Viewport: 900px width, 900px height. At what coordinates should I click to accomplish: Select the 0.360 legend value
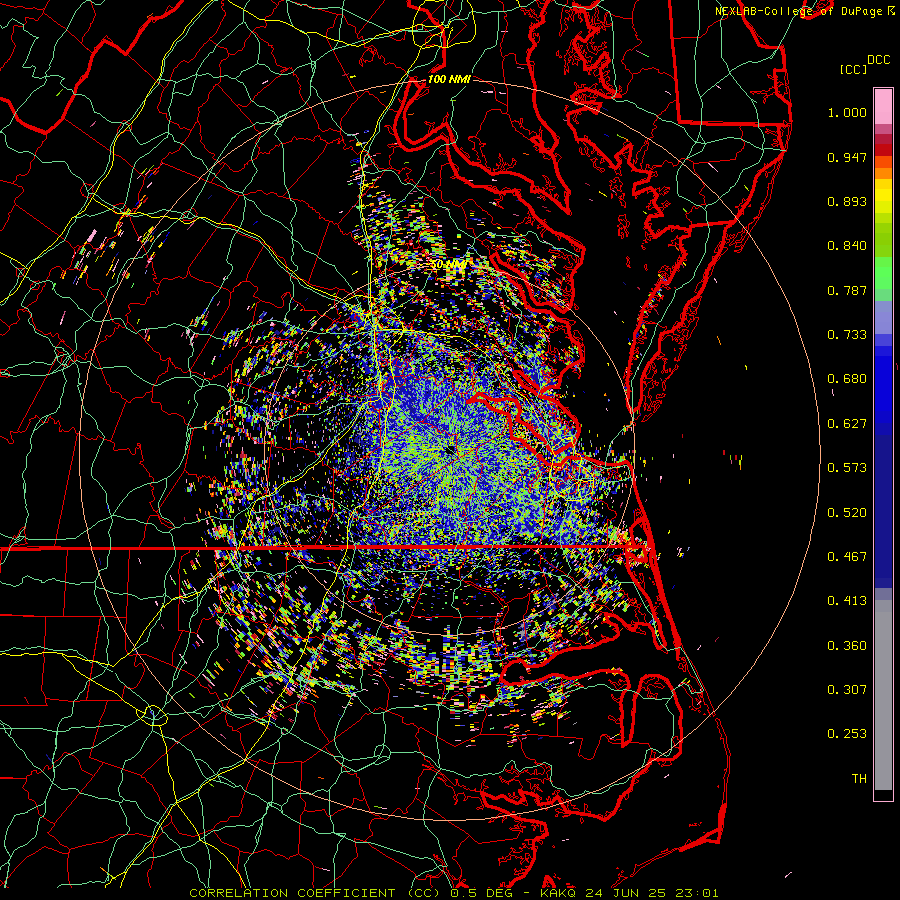(847, 646)
